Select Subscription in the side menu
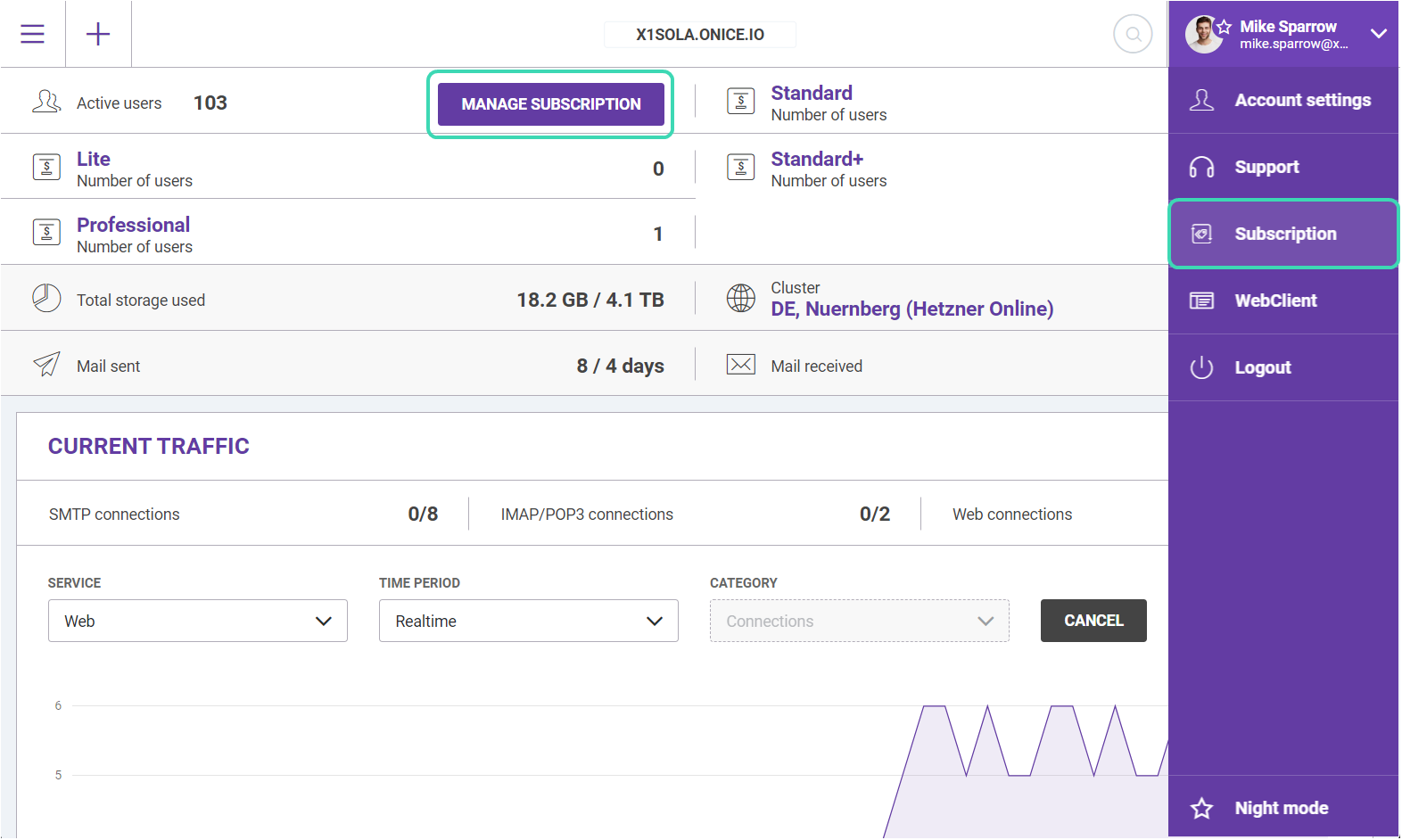This screenshot has height=840, width=1402. [x=1283, y=234]
